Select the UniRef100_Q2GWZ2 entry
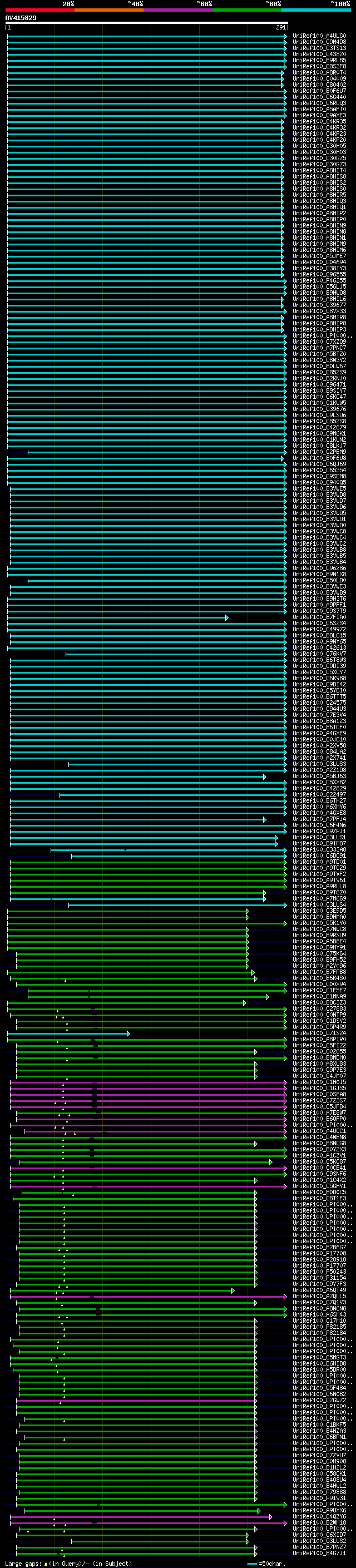356x1568 pixels. coord(319,1401)
